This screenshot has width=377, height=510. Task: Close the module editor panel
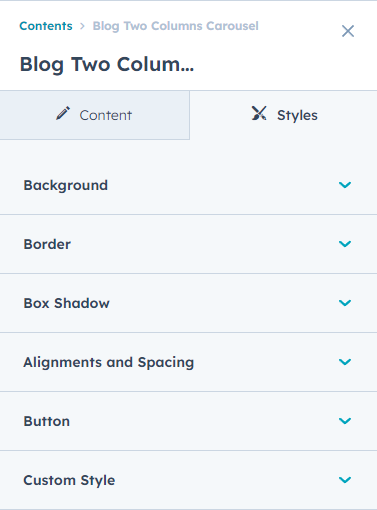click(348, 31)
